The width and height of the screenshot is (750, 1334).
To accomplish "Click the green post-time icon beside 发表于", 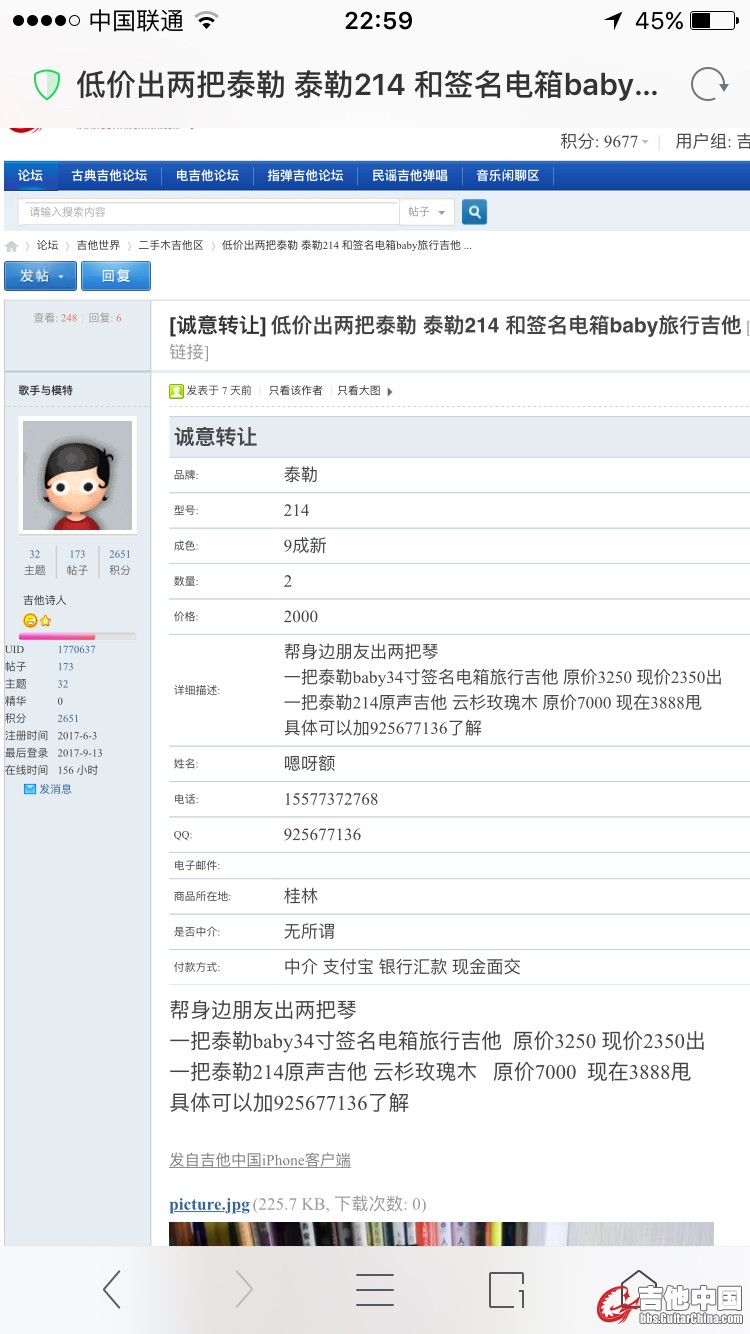I will (x=176, y=391).
